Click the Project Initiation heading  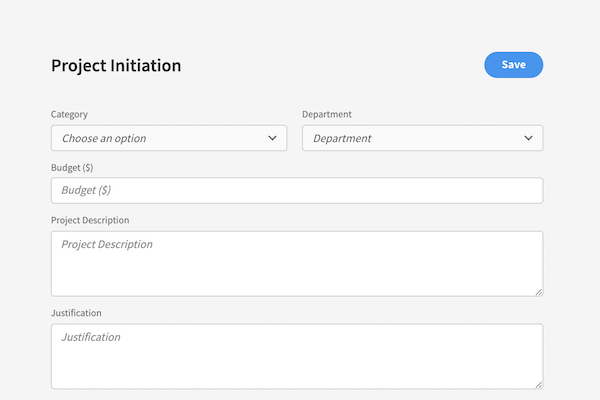tap(116, 66)
